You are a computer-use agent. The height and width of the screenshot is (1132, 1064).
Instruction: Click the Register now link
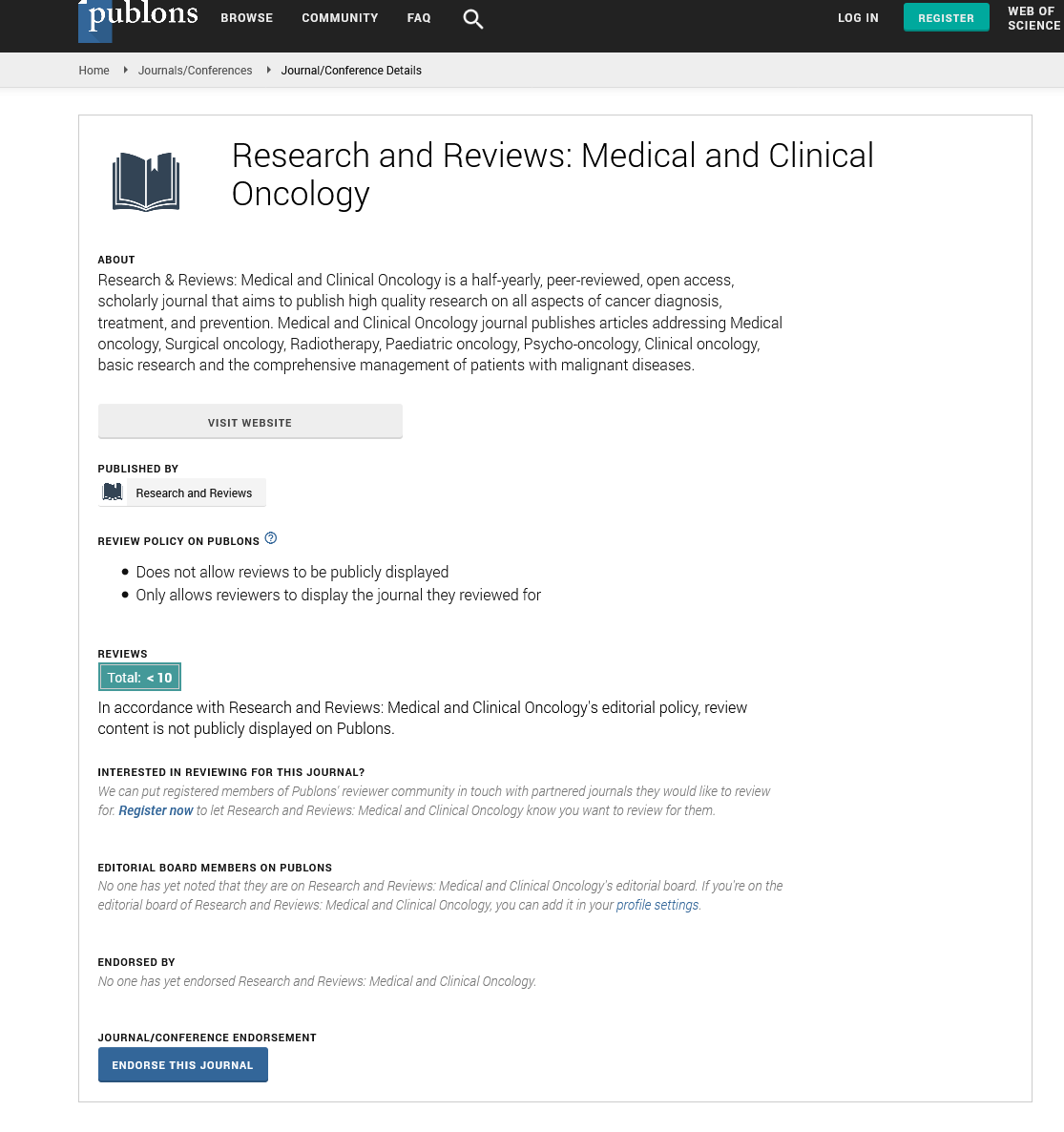coord(156,810)
